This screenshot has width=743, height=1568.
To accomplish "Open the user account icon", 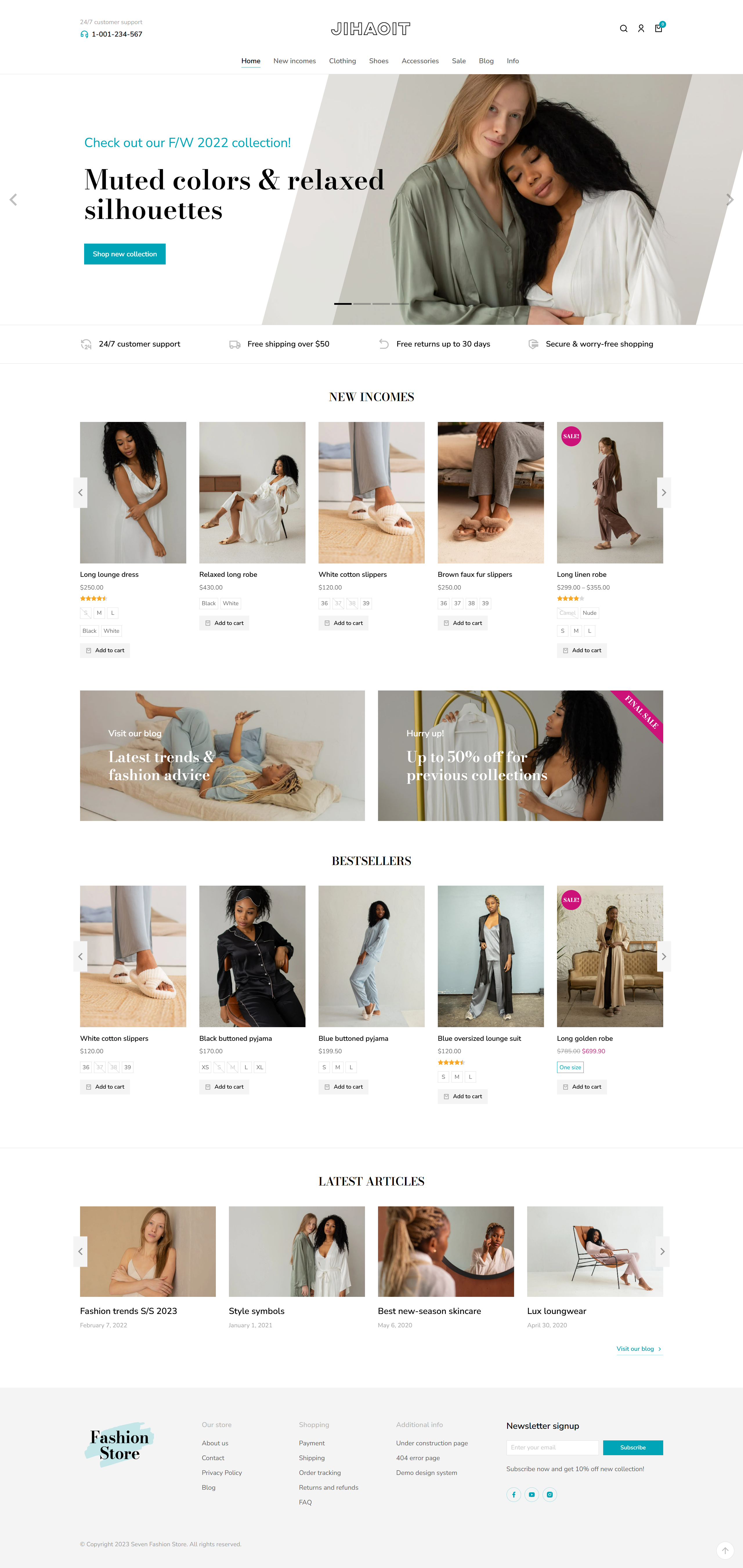I will 641,29.
